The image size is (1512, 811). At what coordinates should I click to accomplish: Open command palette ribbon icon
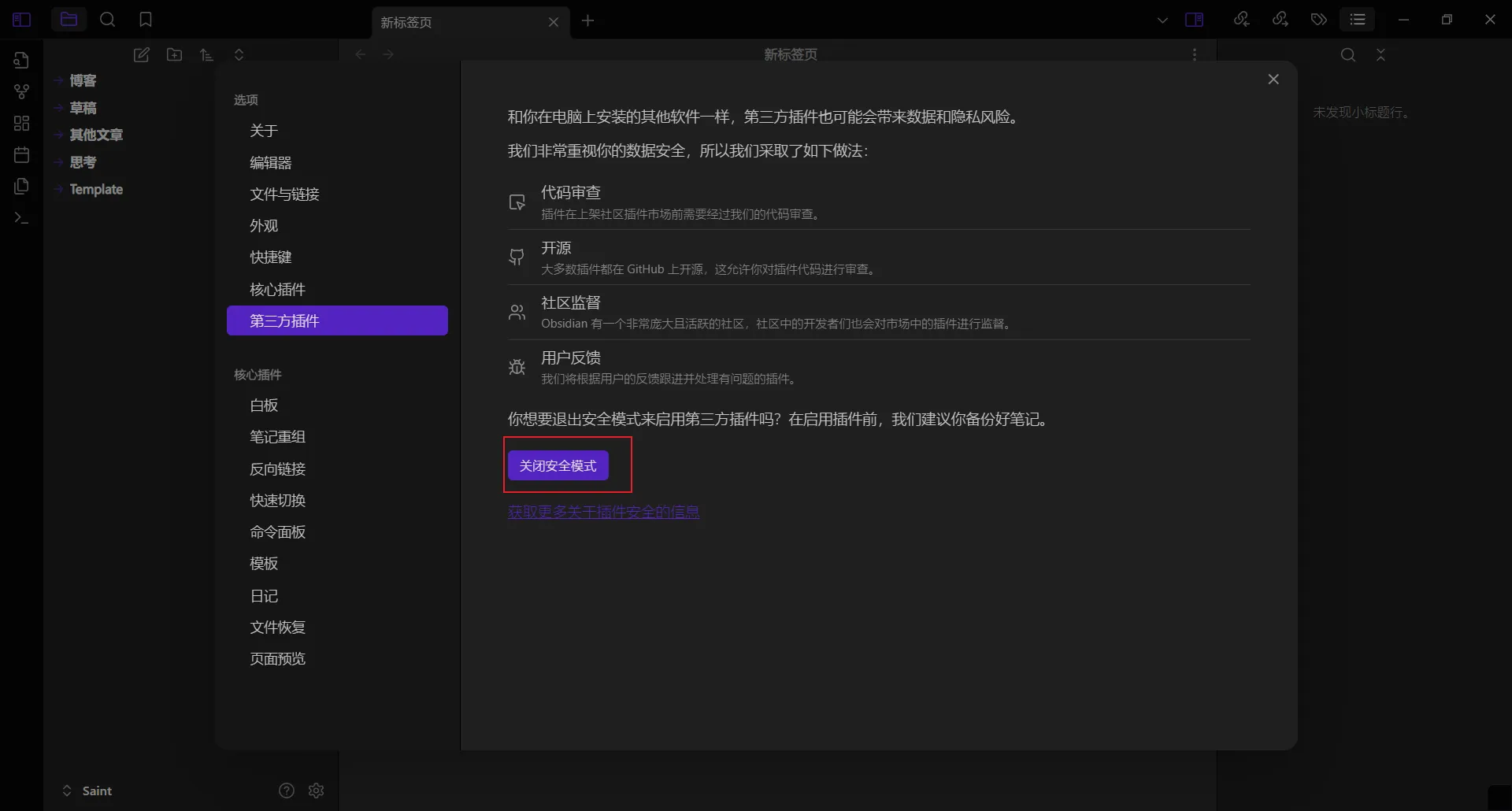(x=22, y=217)
